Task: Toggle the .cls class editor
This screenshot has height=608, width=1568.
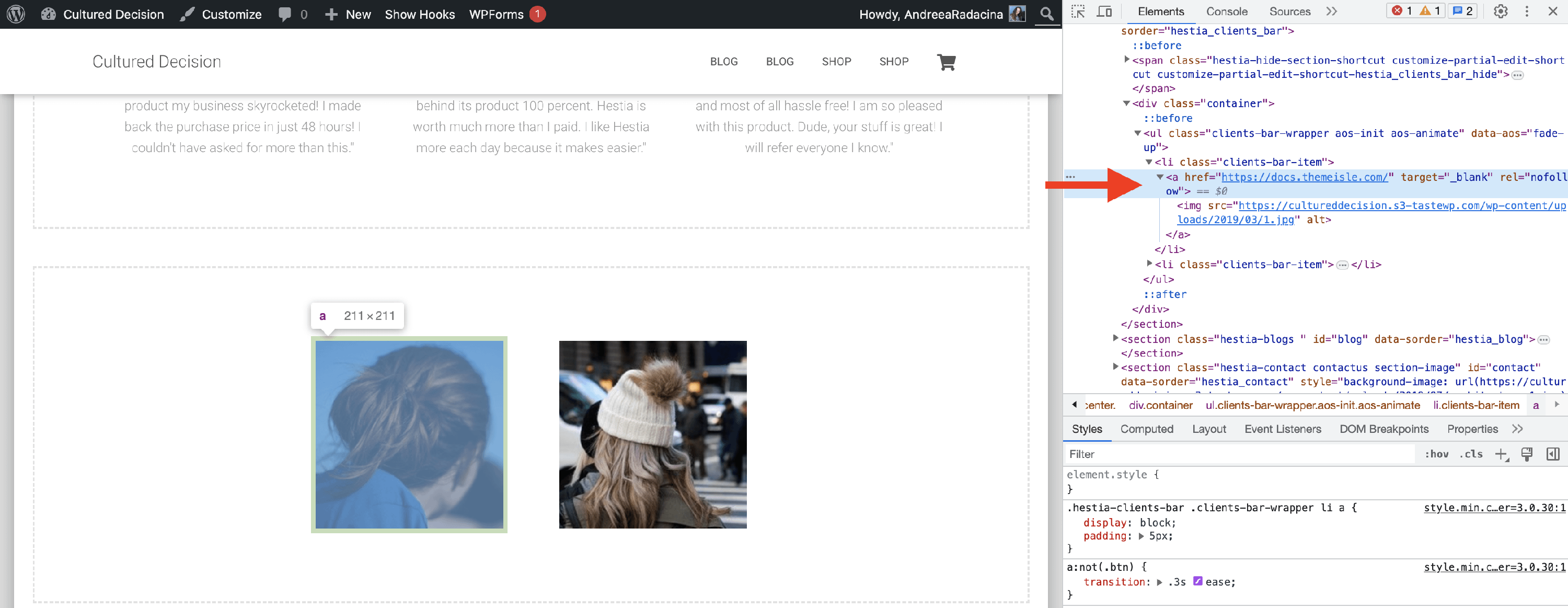Action: click(x=1471, y=454)
